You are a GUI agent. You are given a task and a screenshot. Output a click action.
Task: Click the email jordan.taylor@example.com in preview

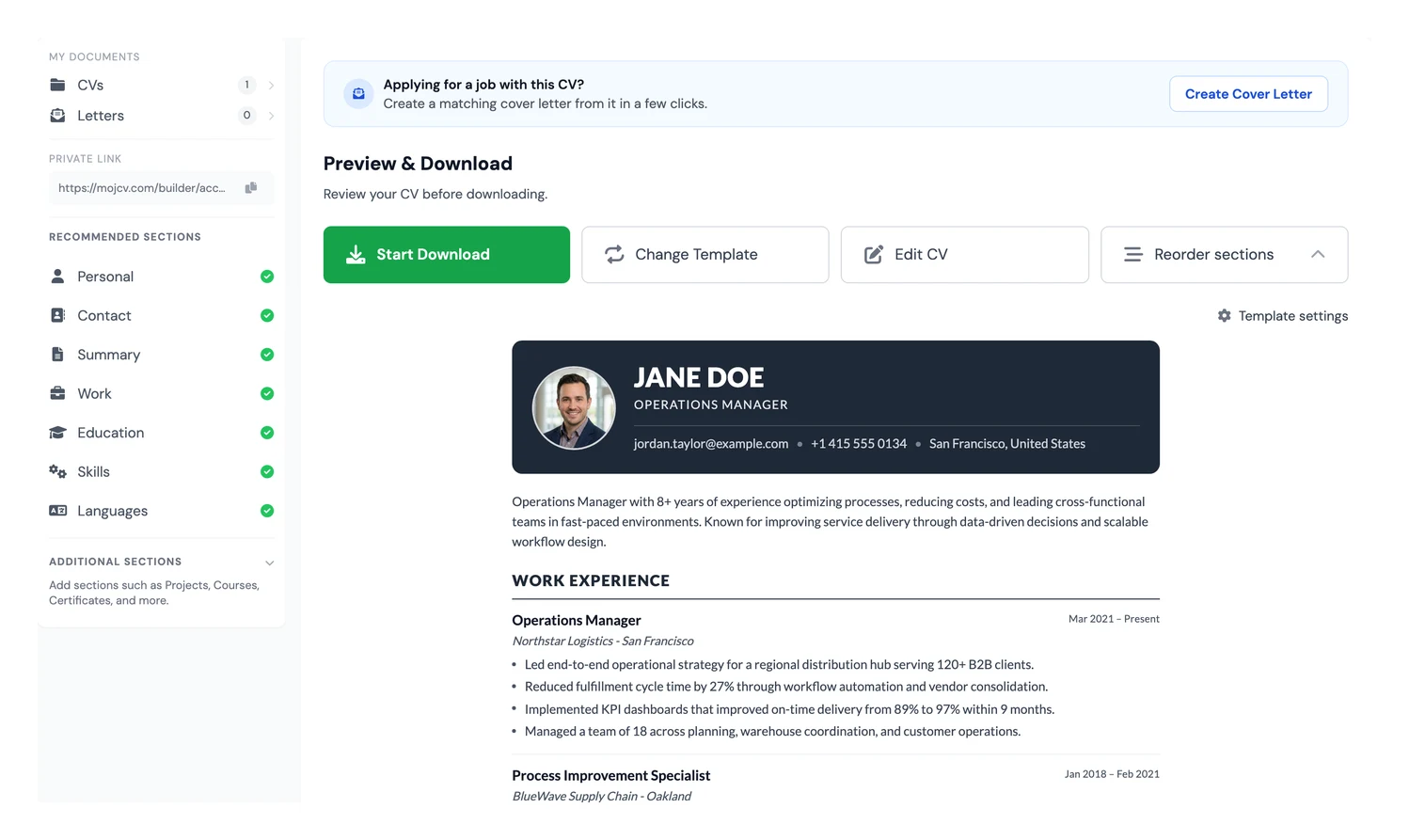coord(711,444)
